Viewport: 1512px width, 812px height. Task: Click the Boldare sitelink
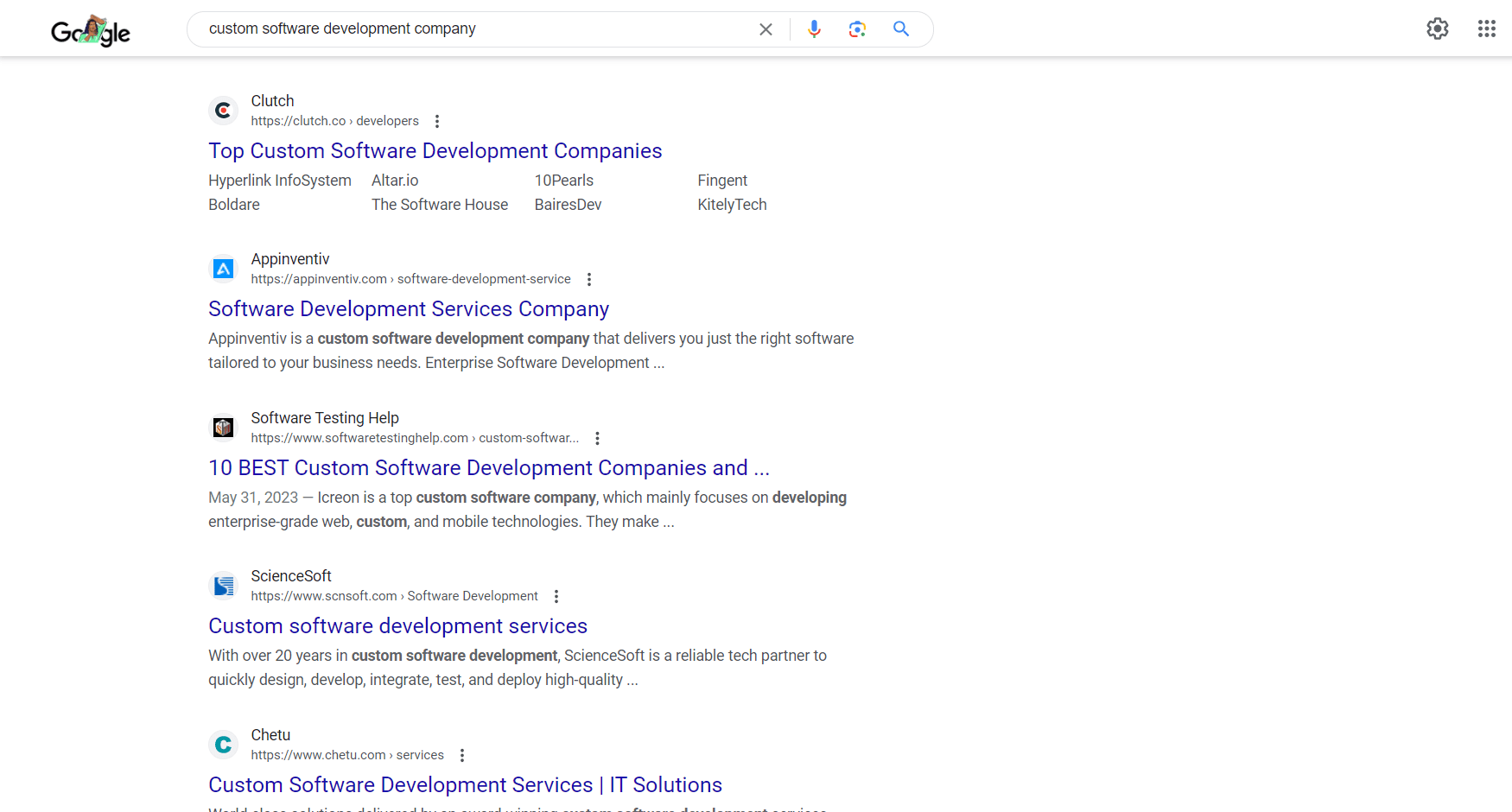click(234, 205)
